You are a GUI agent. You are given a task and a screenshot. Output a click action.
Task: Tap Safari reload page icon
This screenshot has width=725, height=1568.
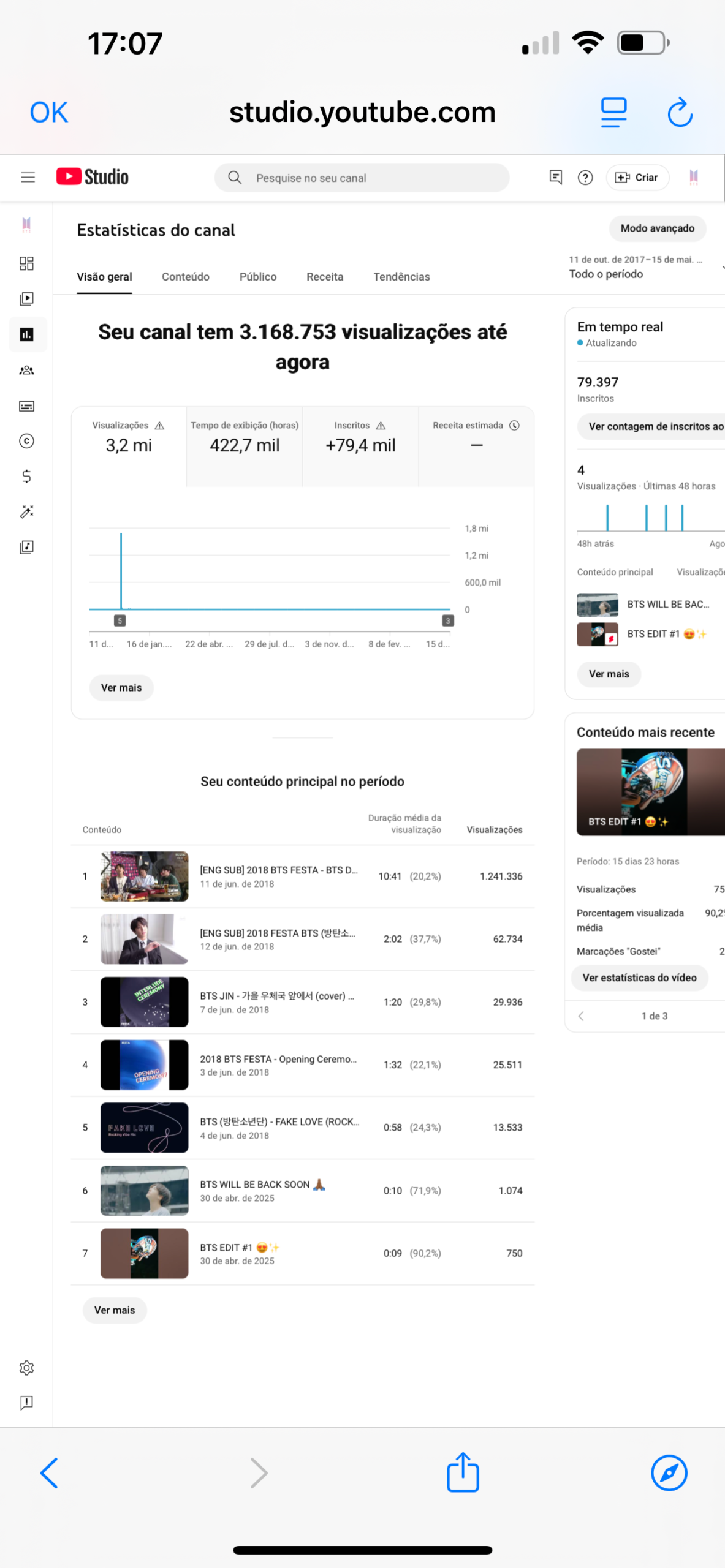(680, 112)
